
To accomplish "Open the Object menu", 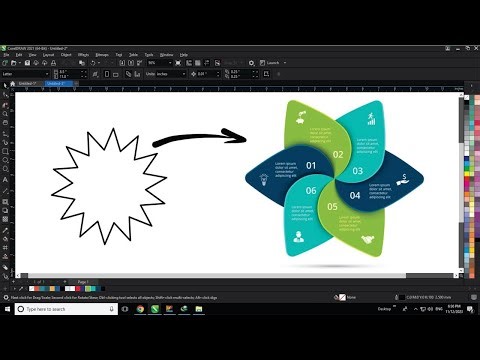I will pos(66,55).
